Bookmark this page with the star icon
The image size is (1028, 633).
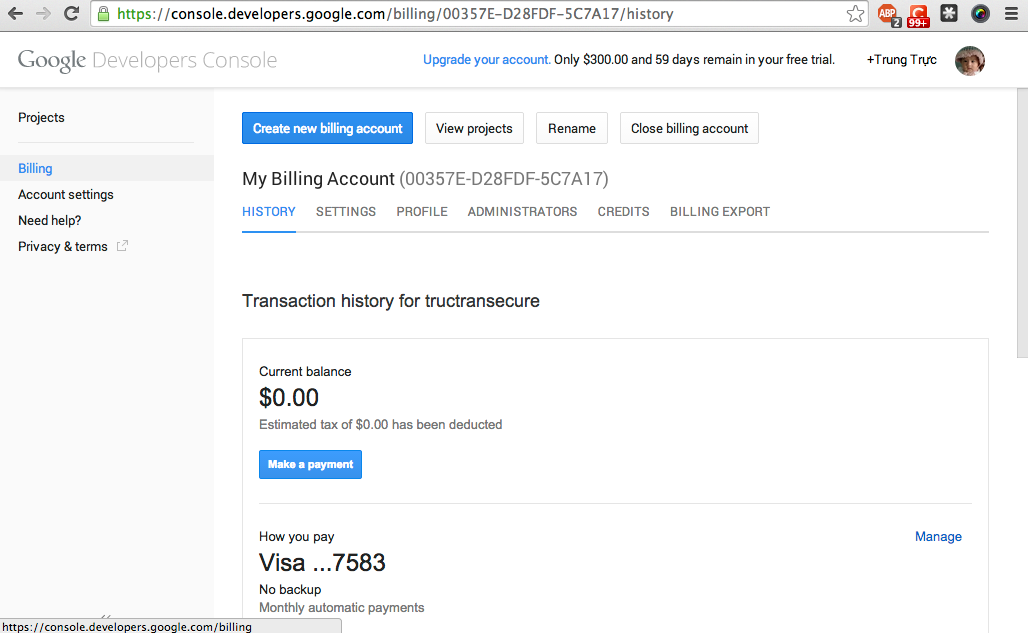pos(855,14)
